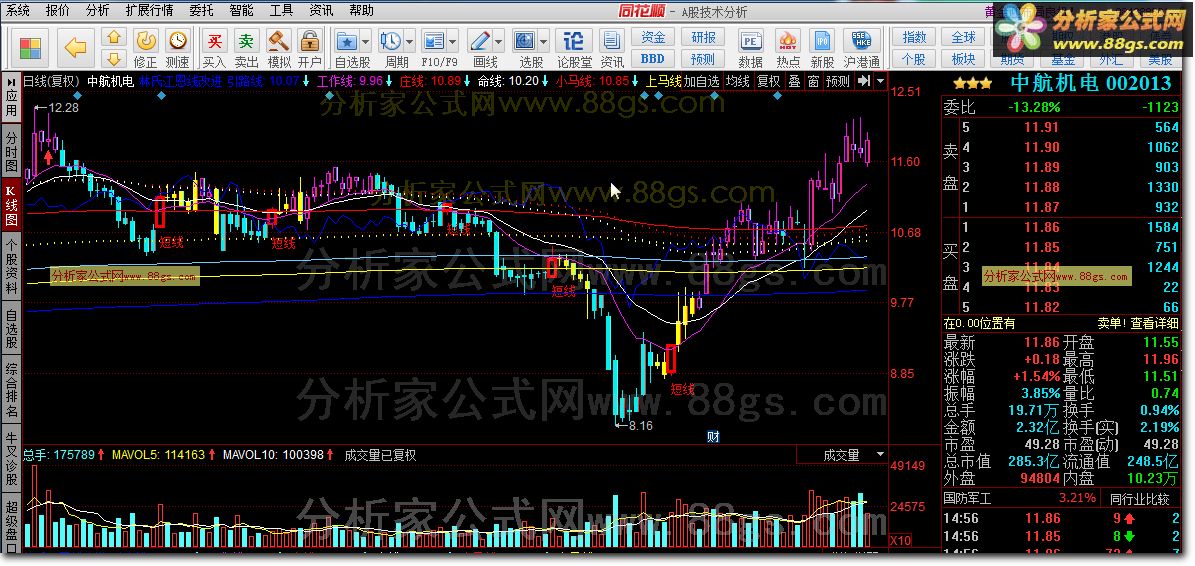Screen dimensions: 1195x566
Task: Click the skip icon above 应用 sidebar
Action: click(11, 80)
